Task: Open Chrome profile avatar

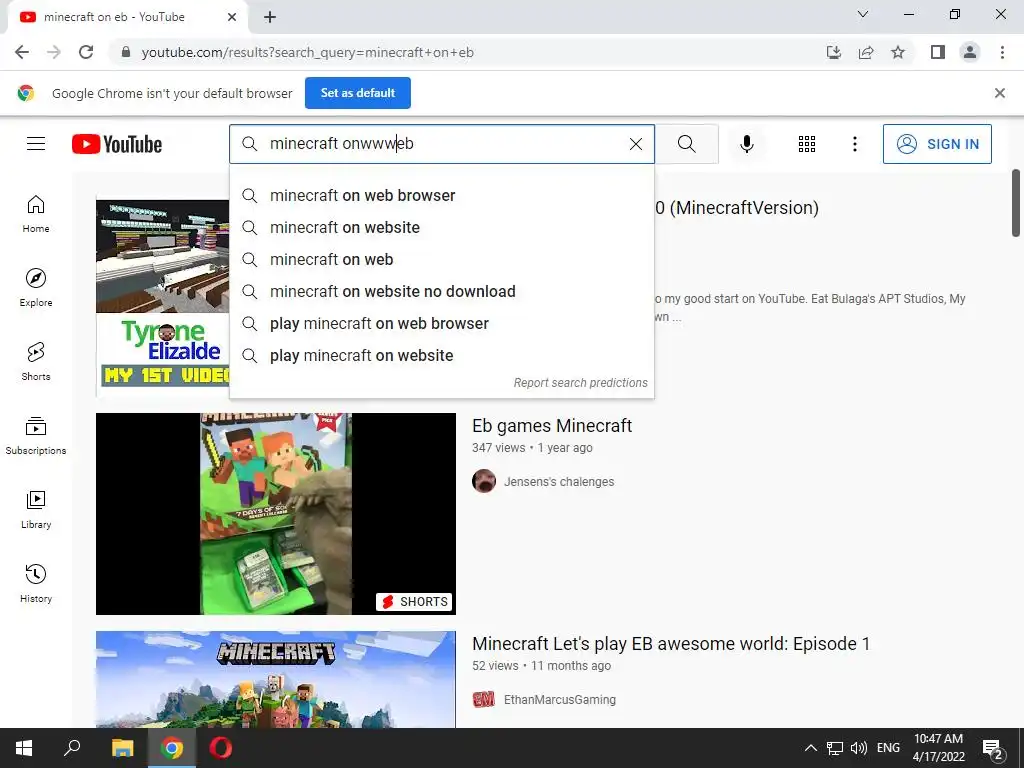Action: (970, 52)
